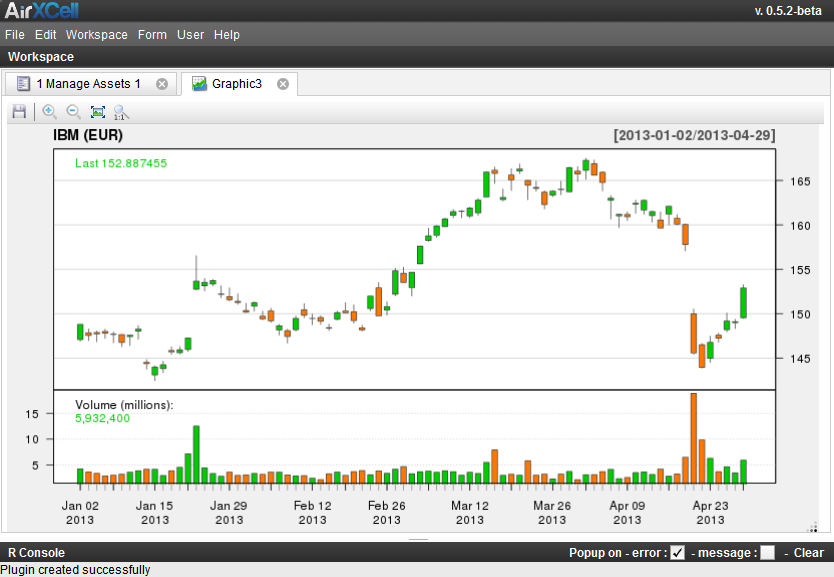This screenshot has height=577, width=834.
Task: Click the Mar 26 2013 axis label
Action: tap(552, 513)
